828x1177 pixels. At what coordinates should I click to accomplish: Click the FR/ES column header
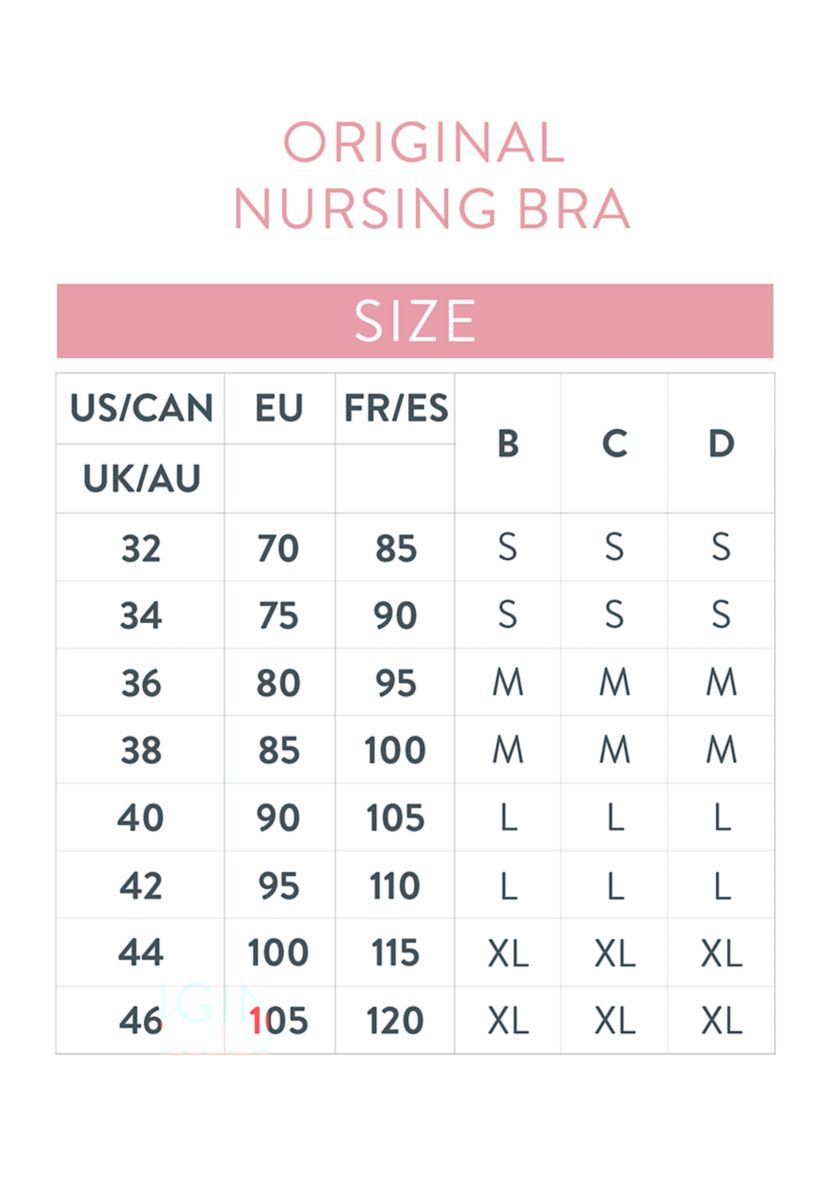tap(396, 408)
